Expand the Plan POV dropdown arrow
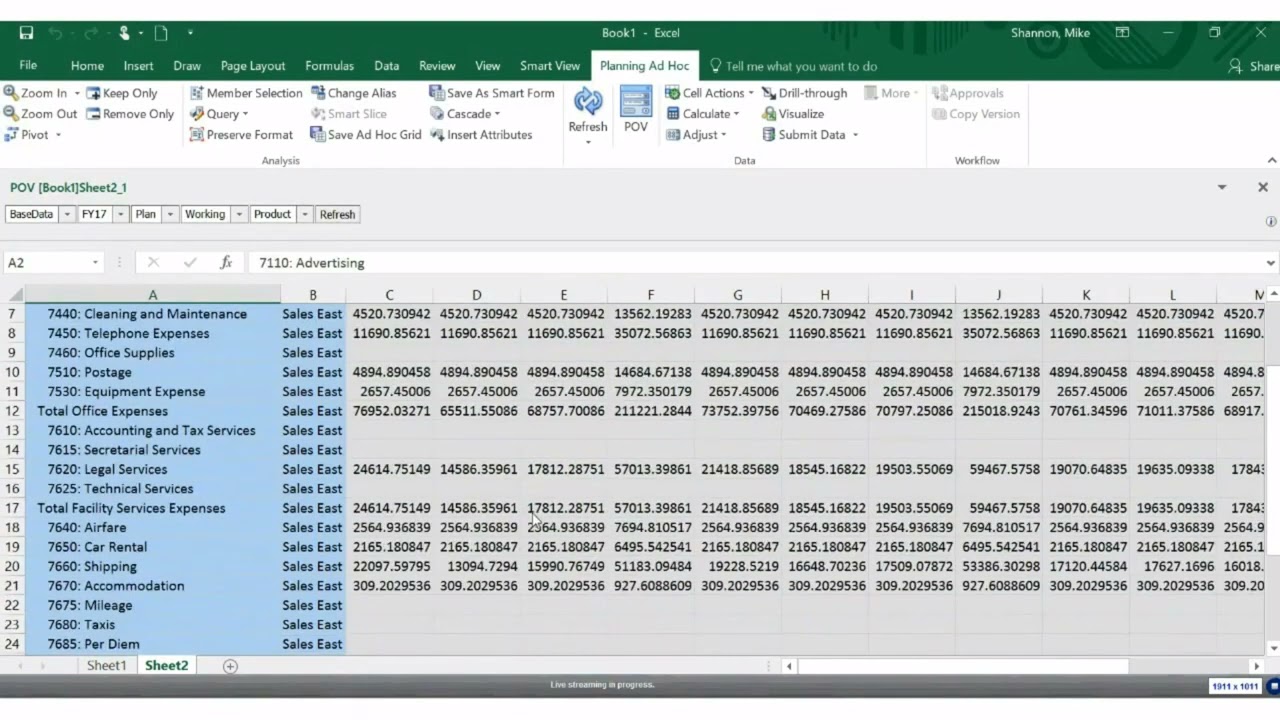This screenshot has width=1280, height=720. 170,214
